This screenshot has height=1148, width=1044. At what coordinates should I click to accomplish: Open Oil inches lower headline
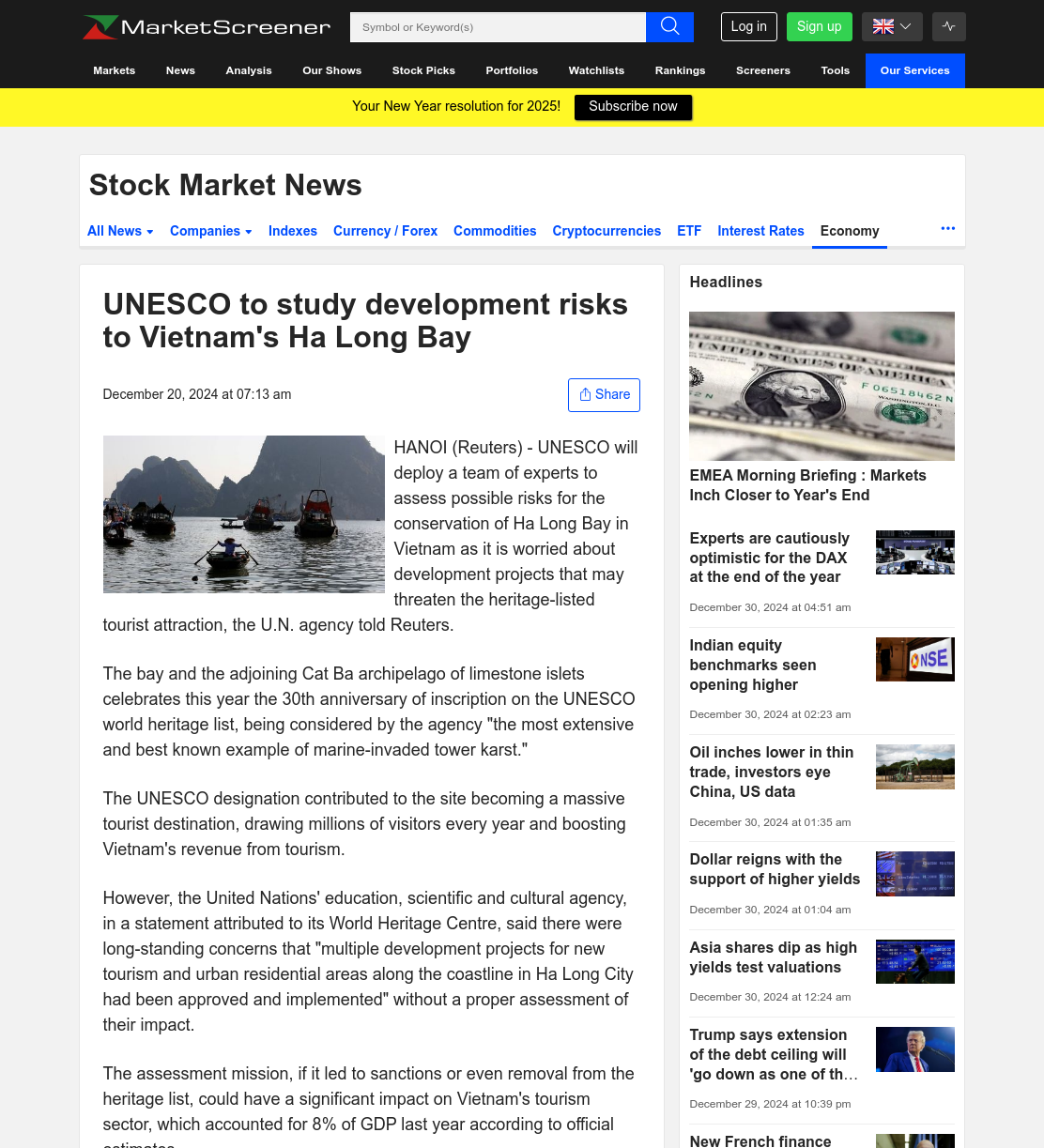772,772
